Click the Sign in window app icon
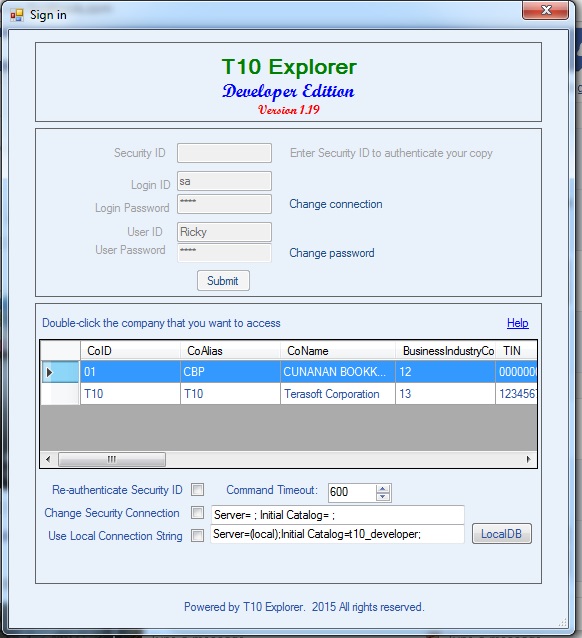Viewport: 582px width, 638px height. [17, 15]
